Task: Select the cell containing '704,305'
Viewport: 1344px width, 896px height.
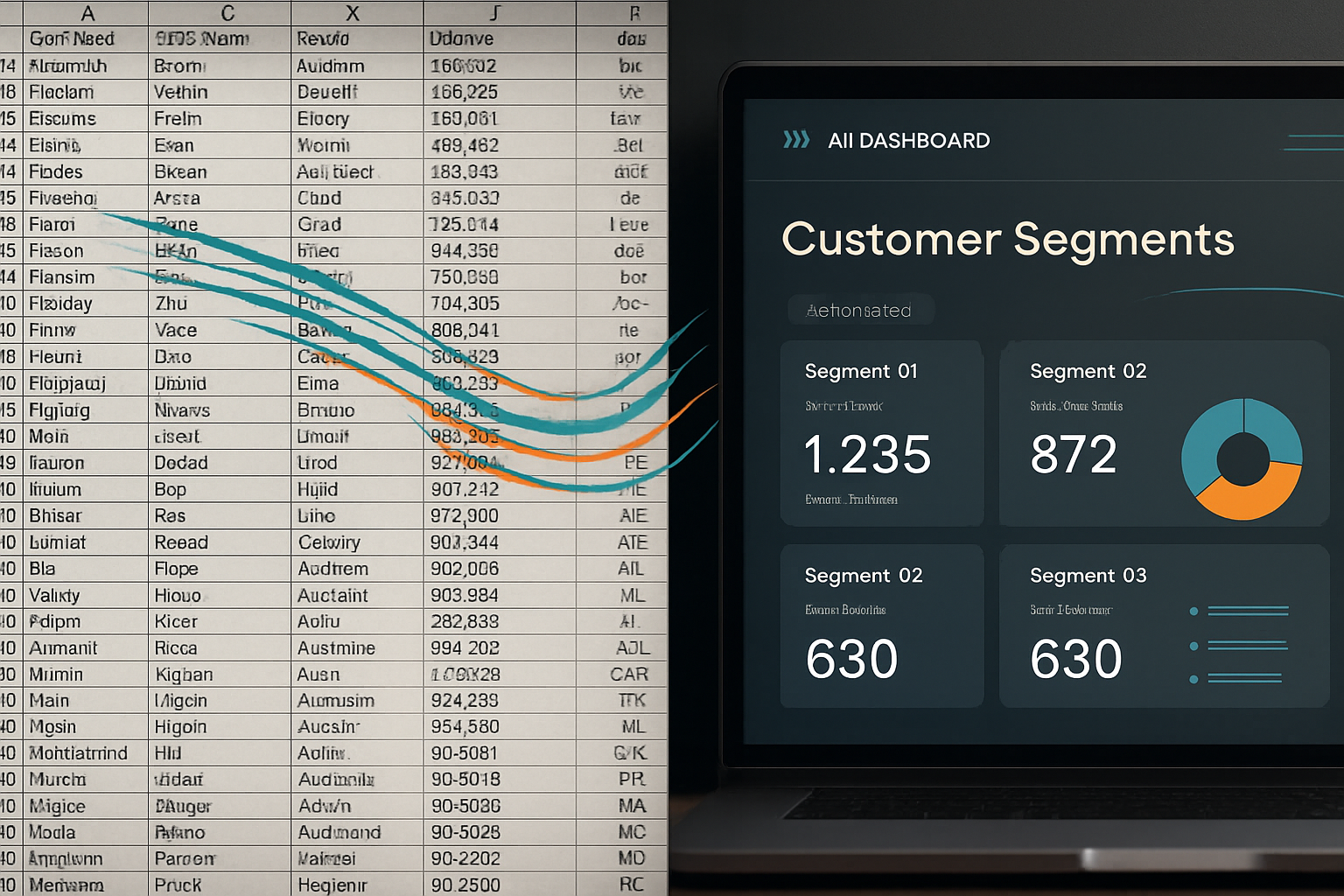Action: coord(500,304)
